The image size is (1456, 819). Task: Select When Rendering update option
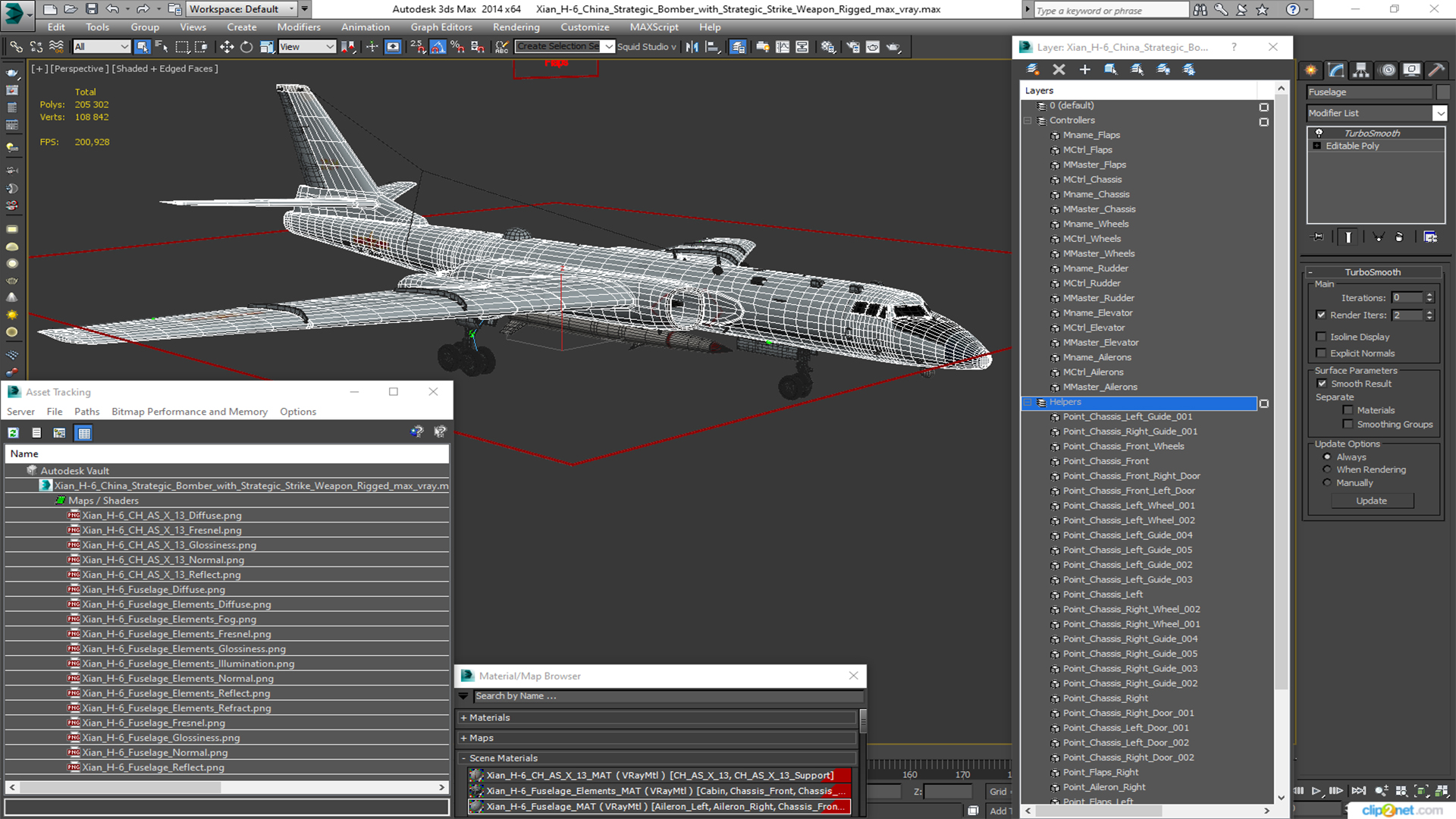1326,469
